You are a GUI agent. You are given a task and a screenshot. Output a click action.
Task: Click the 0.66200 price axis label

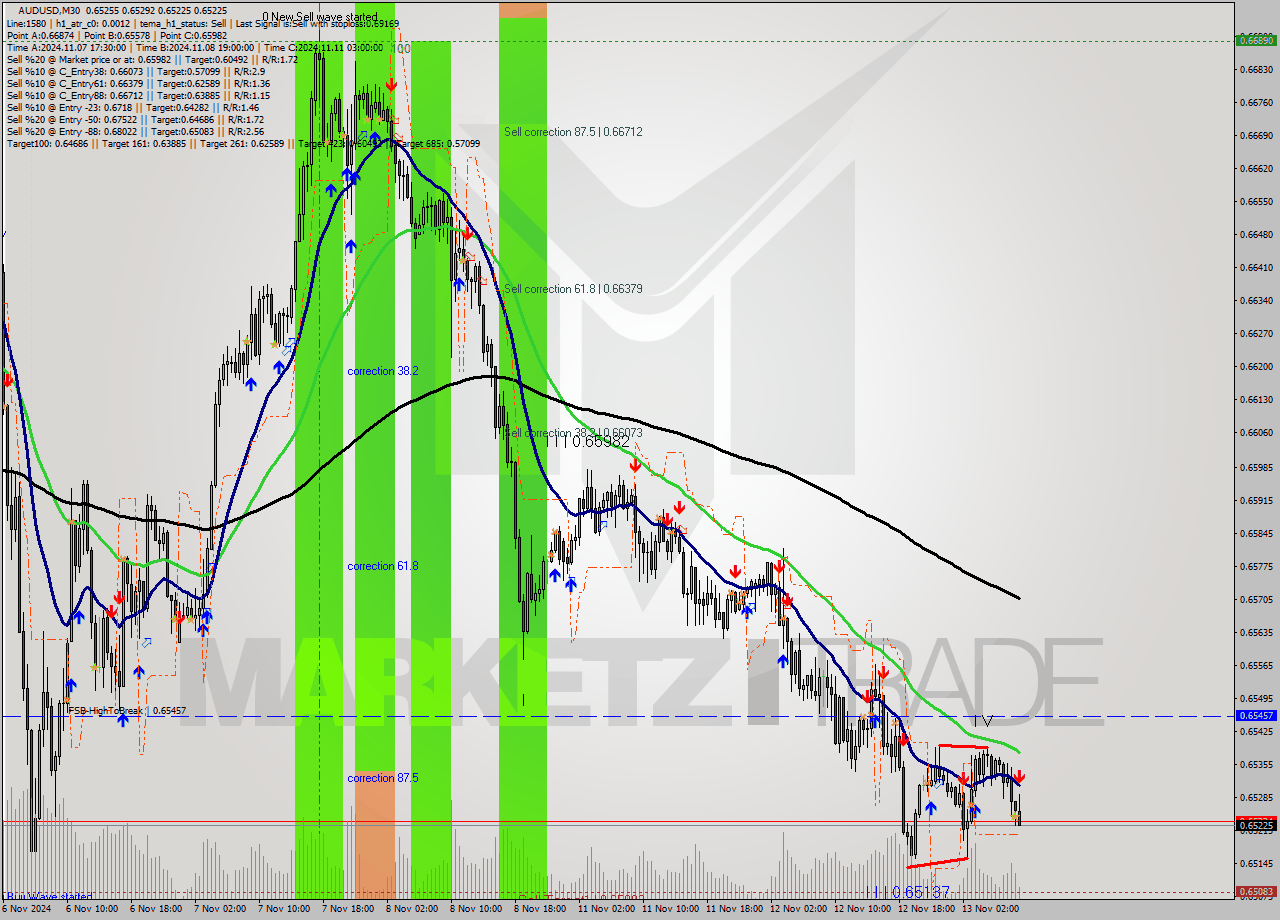pos(1256,367)
